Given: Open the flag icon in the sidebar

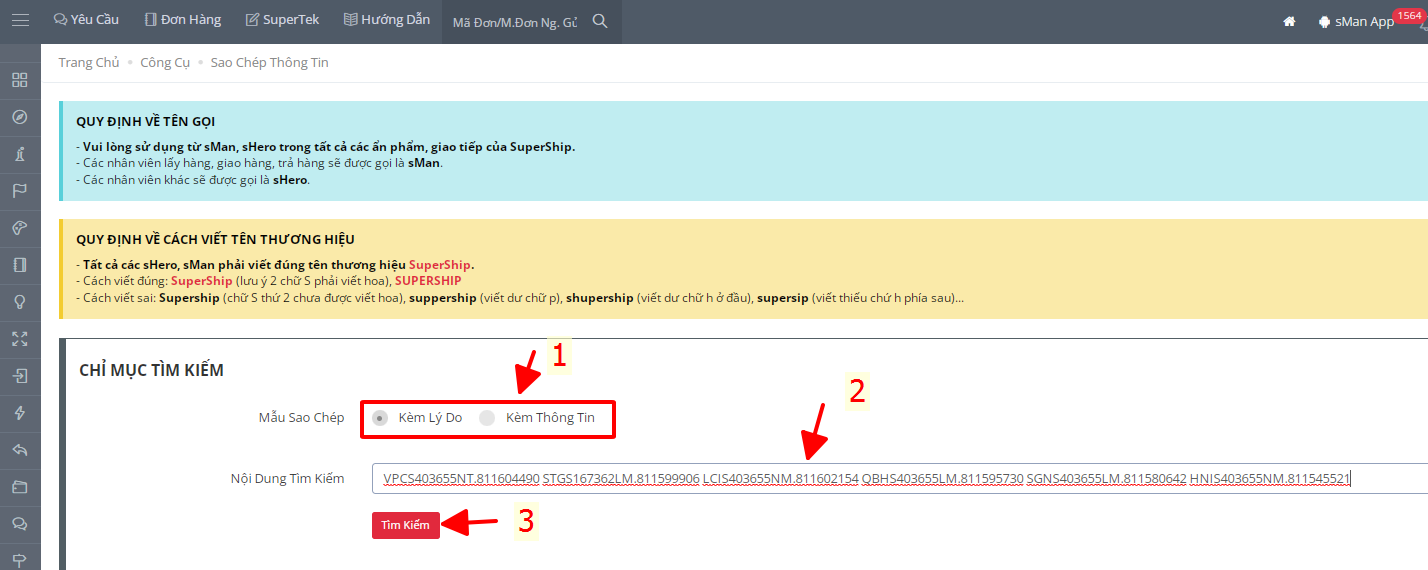Looking at the screenshot, I should tap(20, 191).
